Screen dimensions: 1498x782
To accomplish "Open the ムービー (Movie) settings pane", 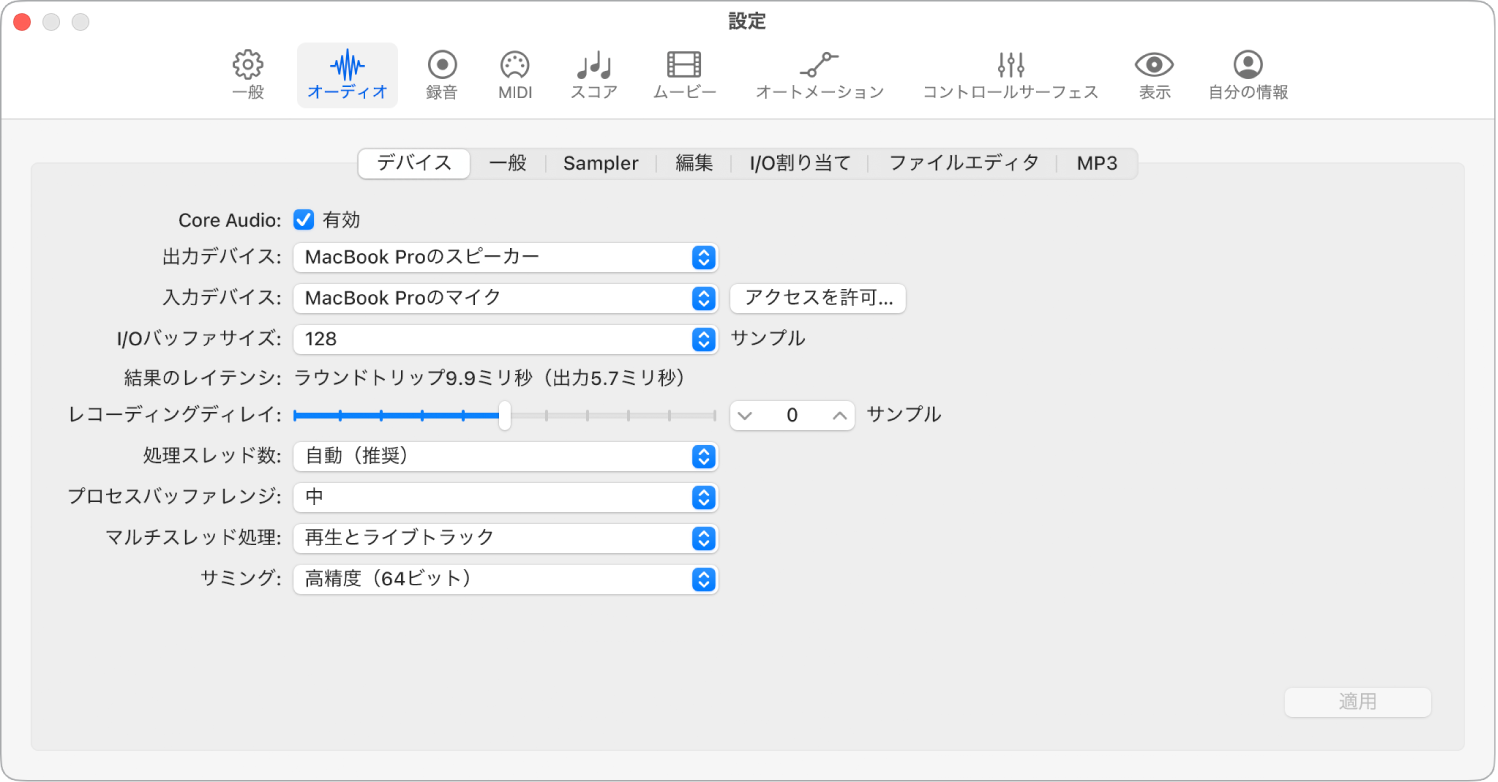I will pos(684,73).
